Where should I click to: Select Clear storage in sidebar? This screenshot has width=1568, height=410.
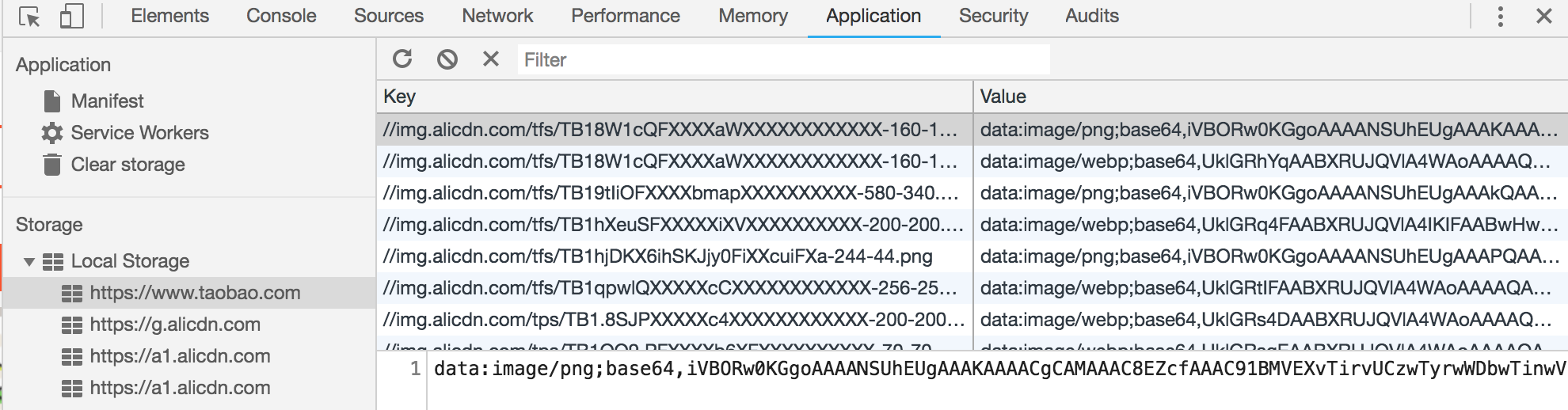[127, 165]
